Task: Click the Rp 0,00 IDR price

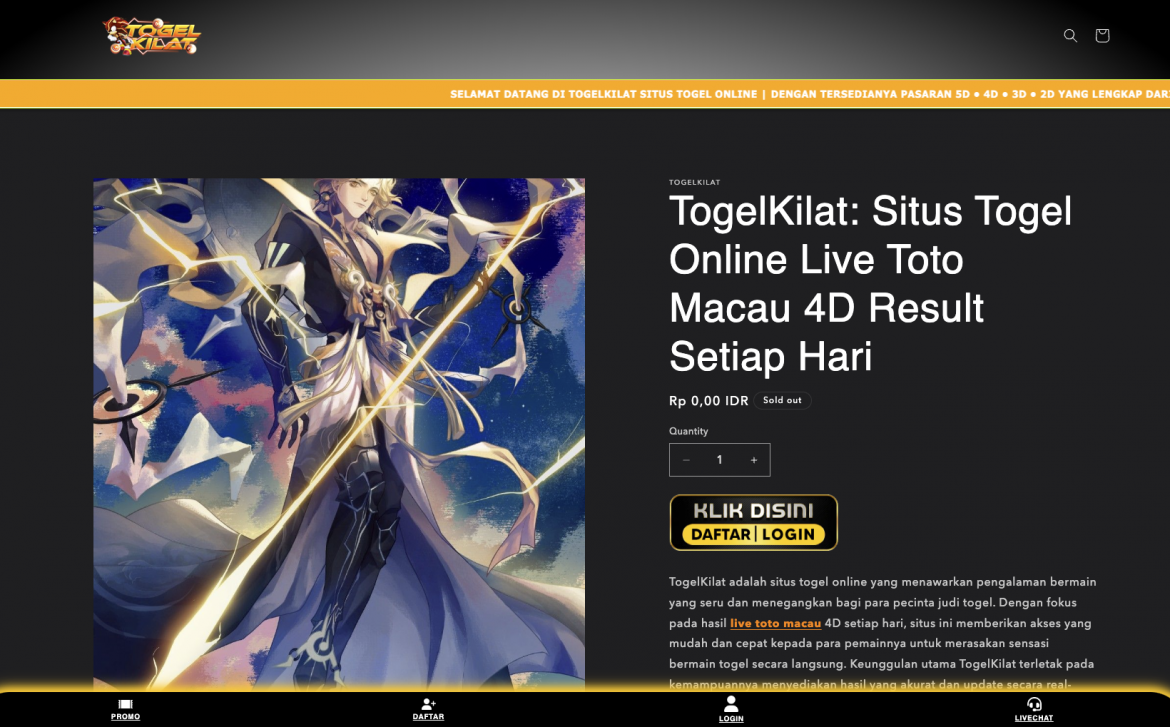Action: point(708,401)
